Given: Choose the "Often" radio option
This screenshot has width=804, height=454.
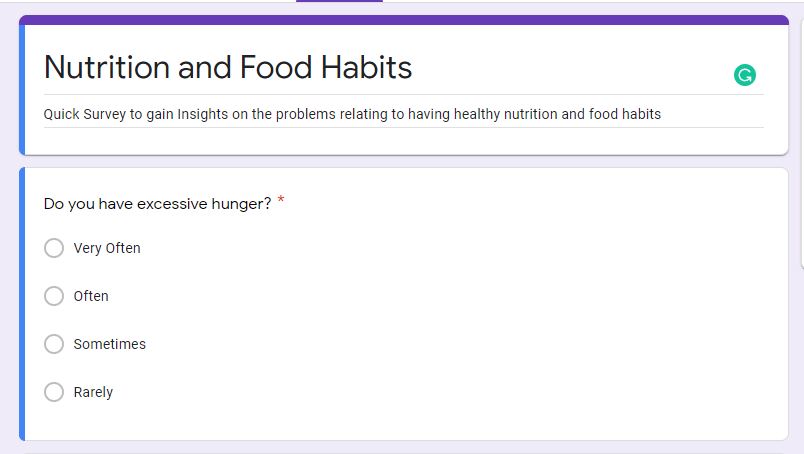Looking at the screenshot, I should click(54, 296).
